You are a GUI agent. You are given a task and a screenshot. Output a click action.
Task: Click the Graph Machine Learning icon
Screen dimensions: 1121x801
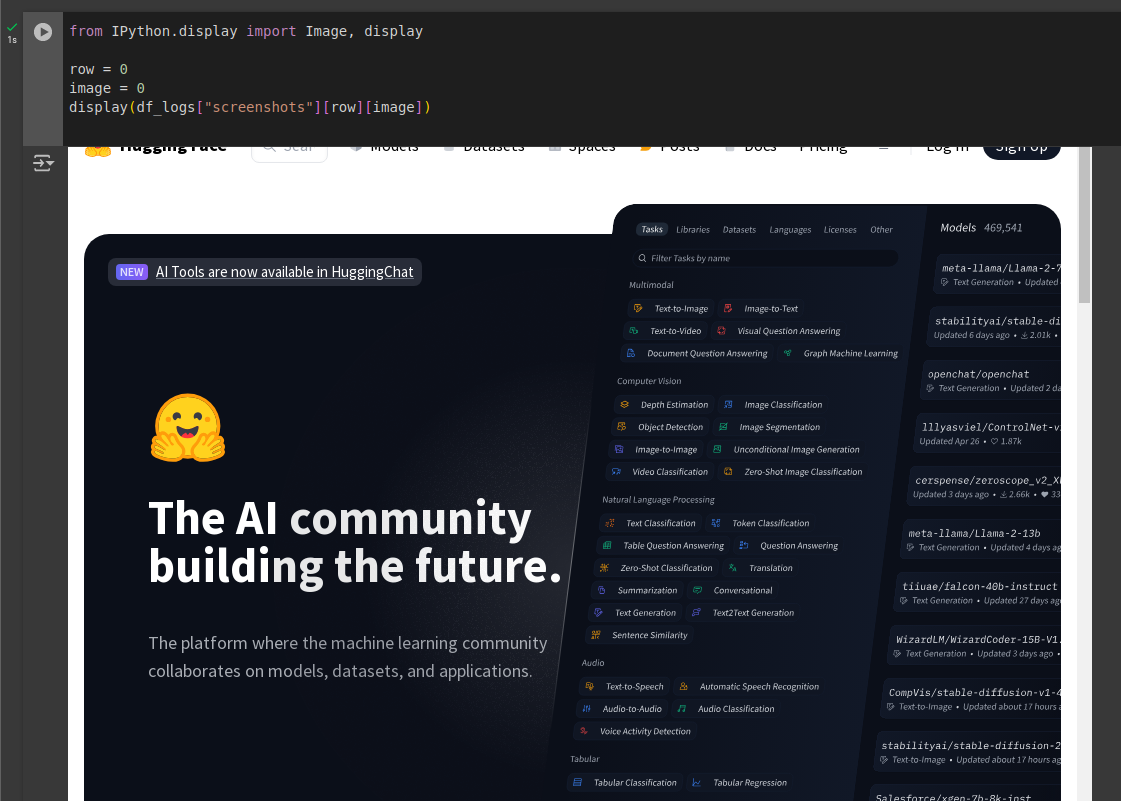[x=787, y=353]
